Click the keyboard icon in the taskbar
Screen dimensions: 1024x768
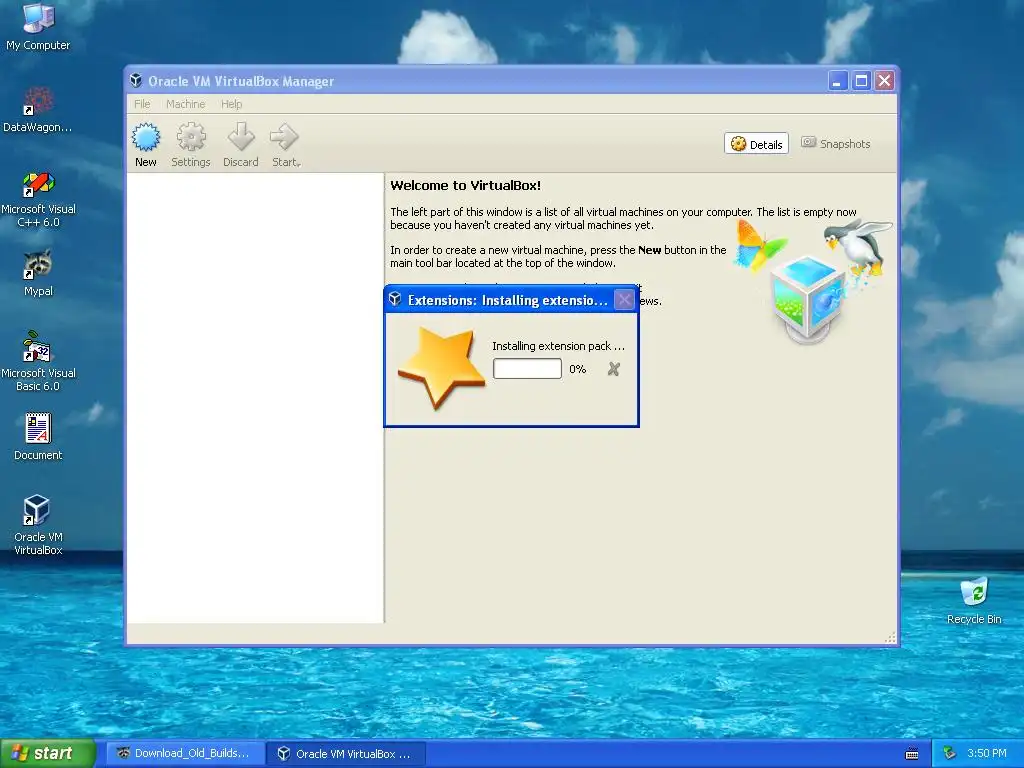pos(912,754)
